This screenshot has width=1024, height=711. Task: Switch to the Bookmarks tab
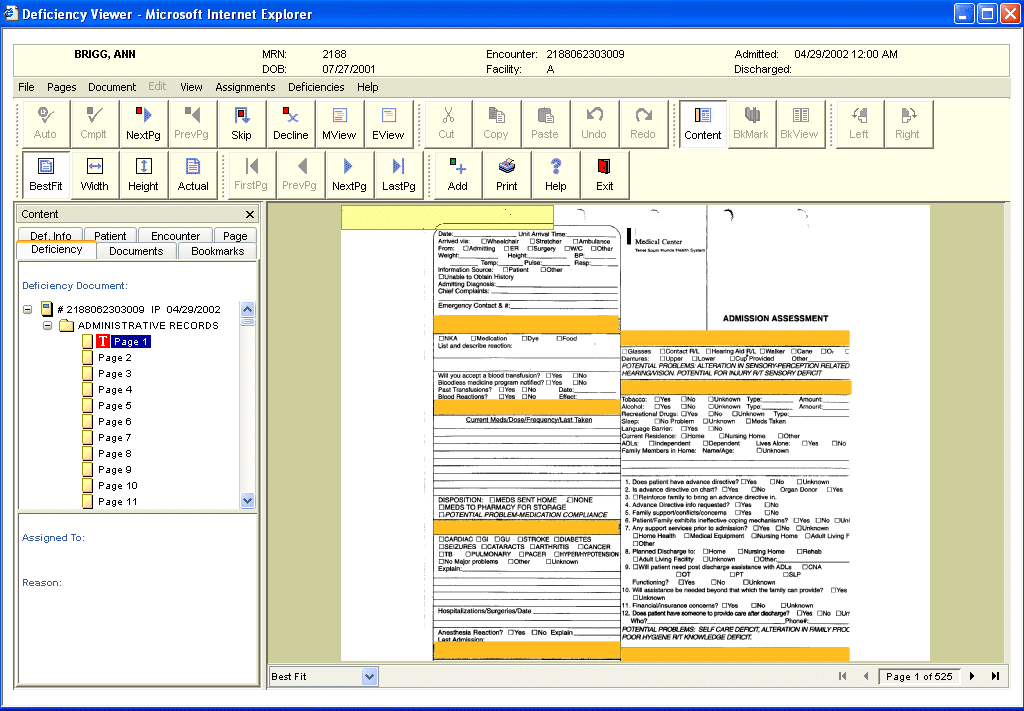[217, 251]
